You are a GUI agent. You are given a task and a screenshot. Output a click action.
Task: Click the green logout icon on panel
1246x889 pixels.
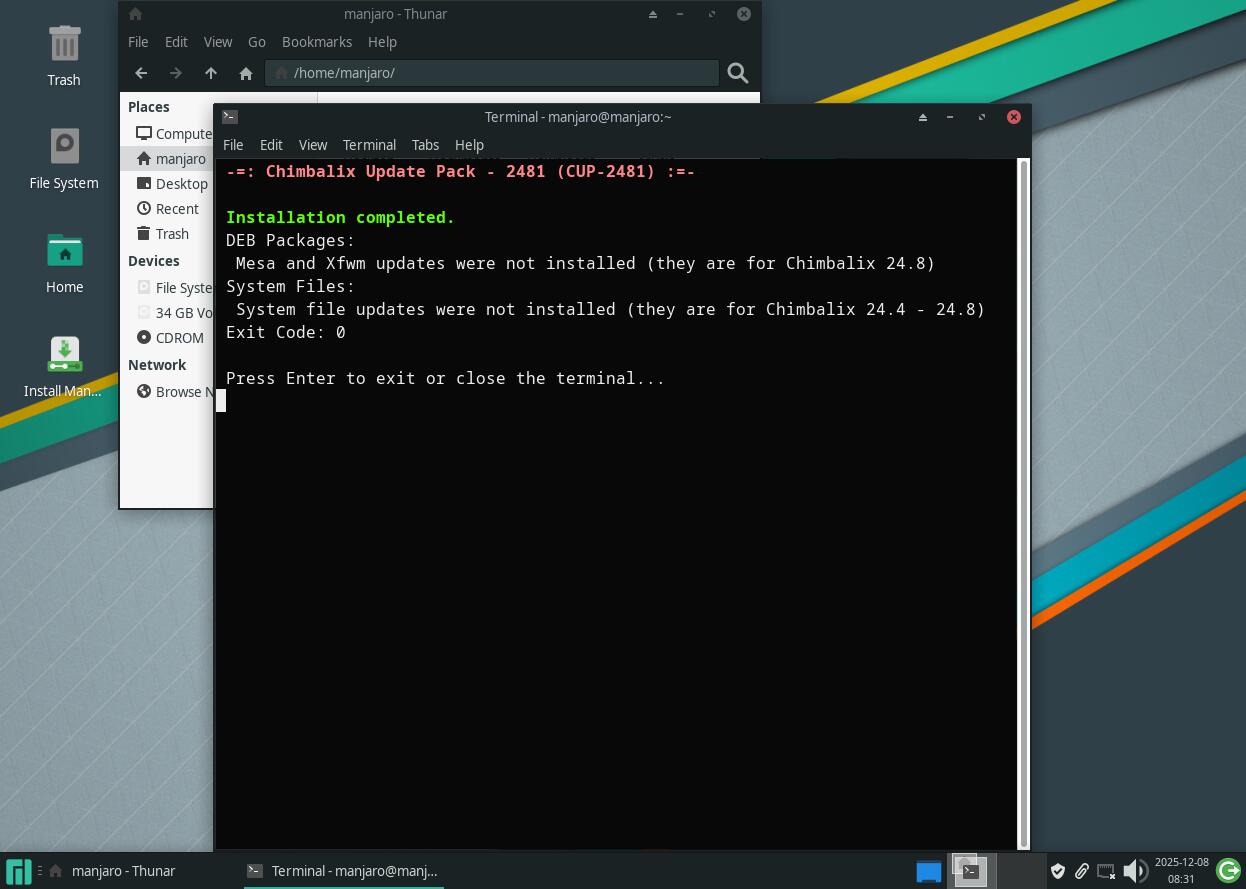[1229, 871]
